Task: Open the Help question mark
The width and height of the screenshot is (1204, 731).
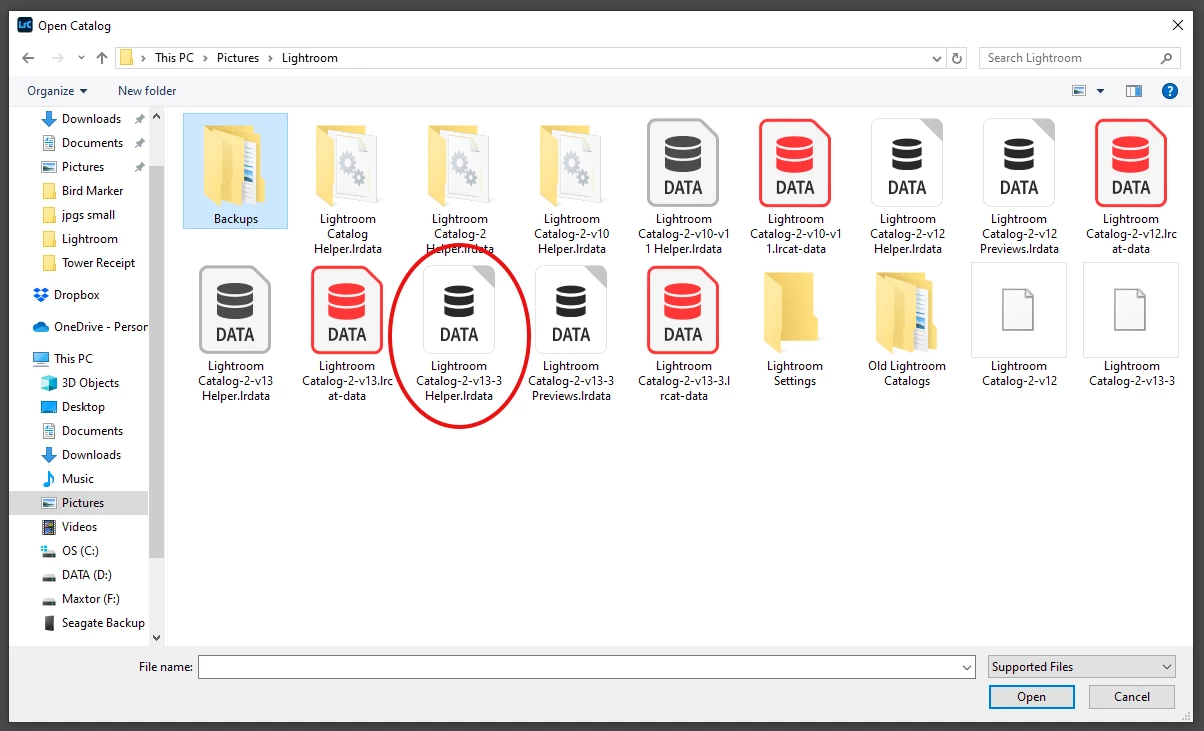Action: click(x=1169, y=91)
